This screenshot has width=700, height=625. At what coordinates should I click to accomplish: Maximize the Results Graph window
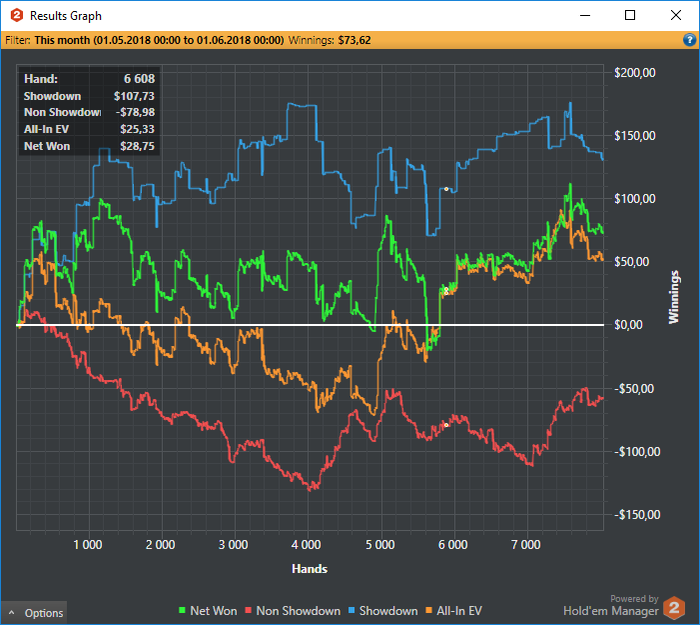click(629, 16)
